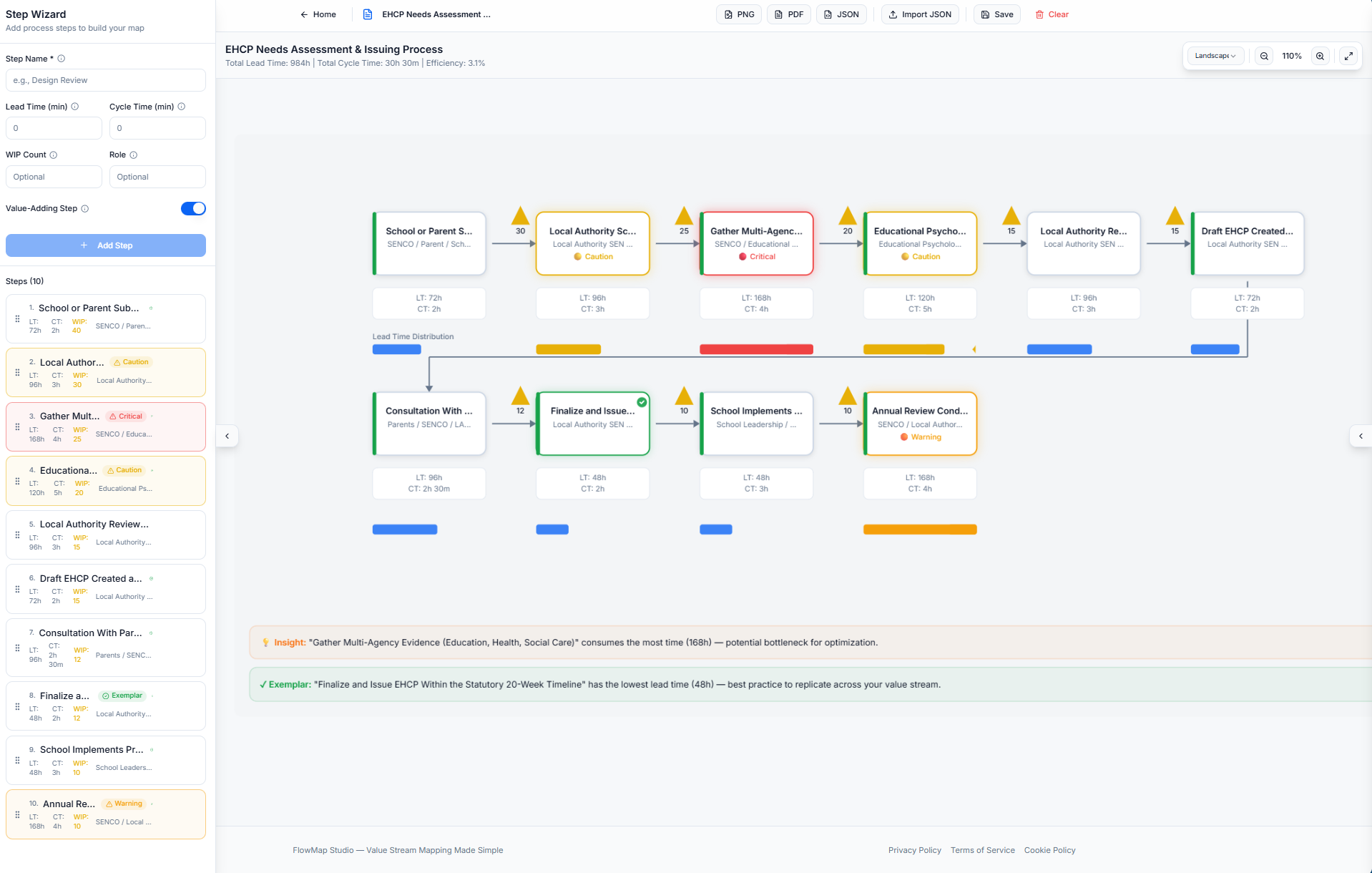Open the Cookie Policy link
Screen dimensions: 1372x873
click(x=1049, y=850)
